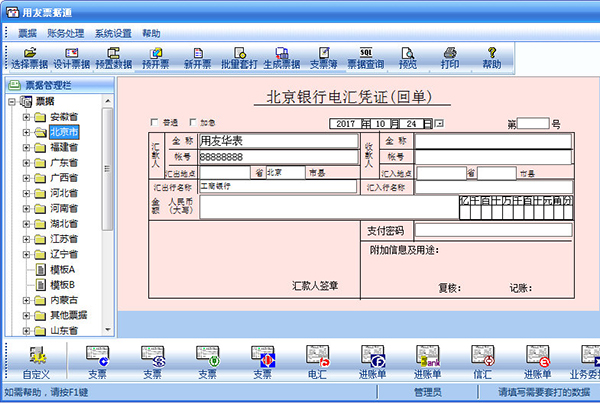This screenshot has width=600, height=404.
Task: Click the year value 2017 in date
Action: click(x=346, y=124)
